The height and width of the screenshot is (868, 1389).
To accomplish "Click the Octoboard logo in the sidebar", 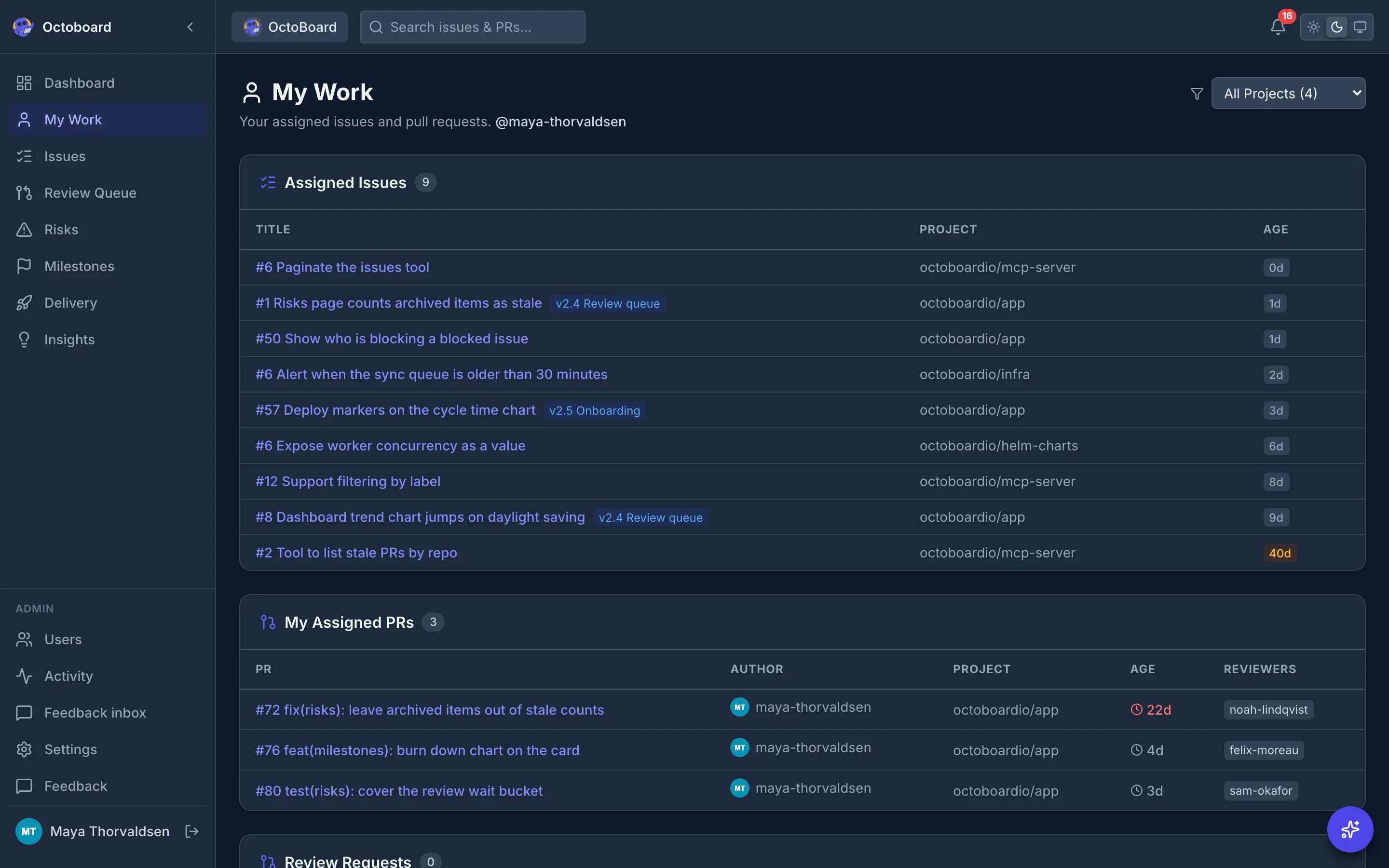I will (x=23, y=27).
